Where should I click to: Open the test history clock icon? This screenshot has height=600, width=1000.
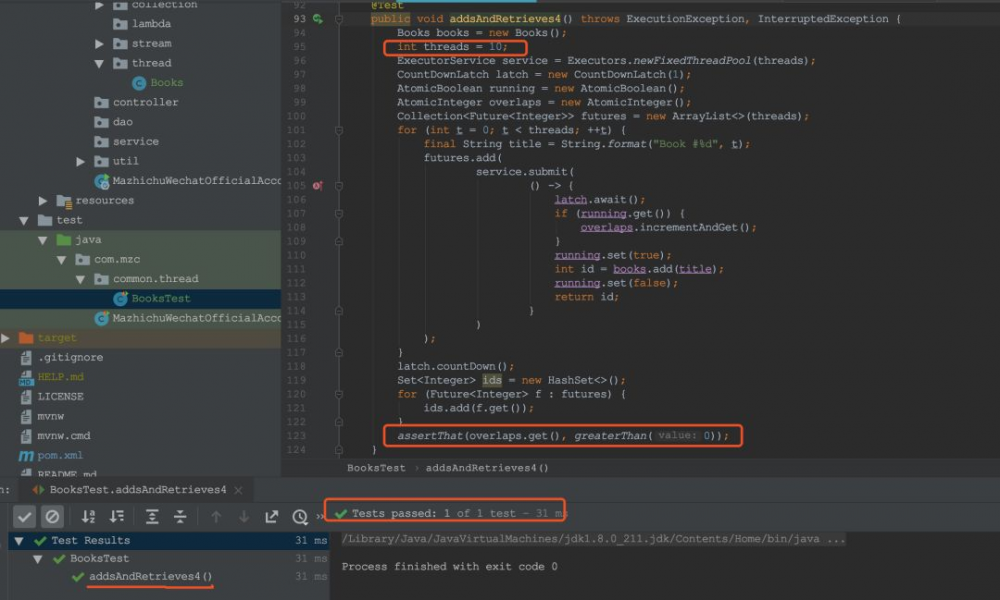[300, 516]
